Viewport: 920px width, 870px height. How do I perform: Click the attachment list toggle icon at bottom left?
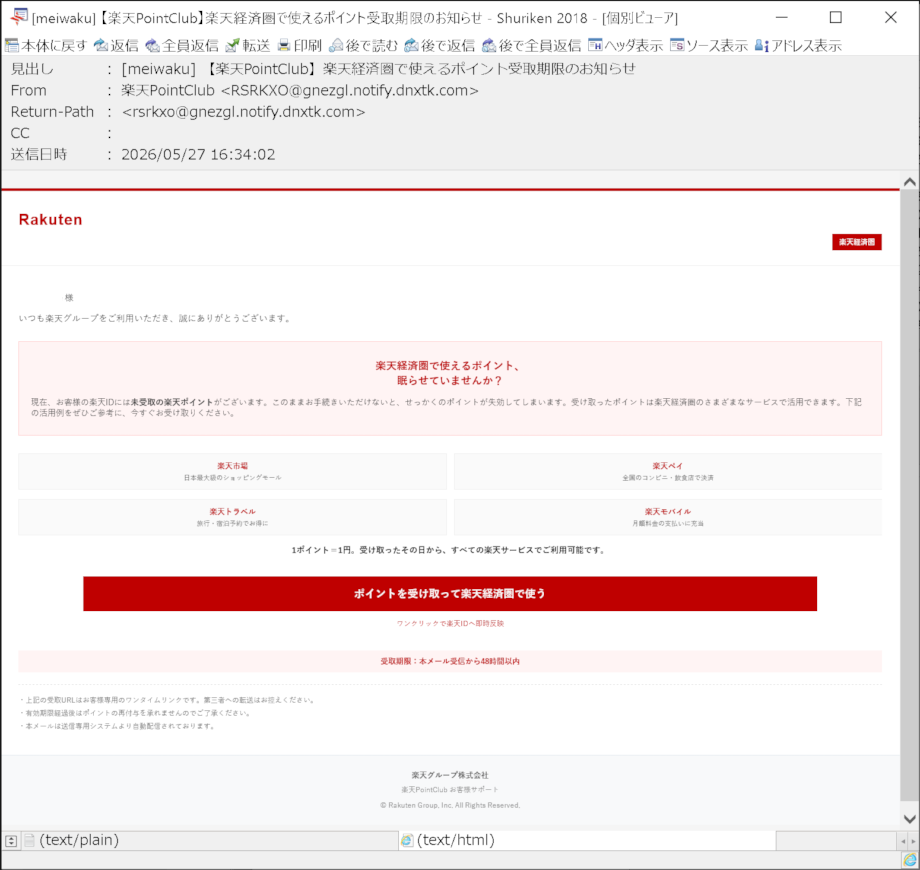[x=11, y=841]
